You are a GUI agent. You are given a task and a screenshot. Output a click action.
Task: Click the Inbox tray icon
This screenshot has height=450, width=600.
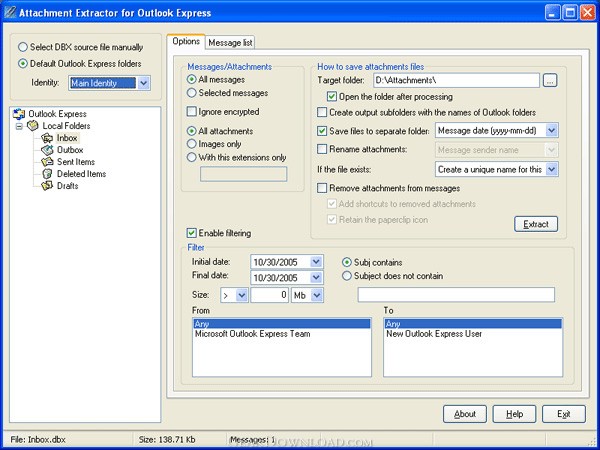(x=47, y=138)
